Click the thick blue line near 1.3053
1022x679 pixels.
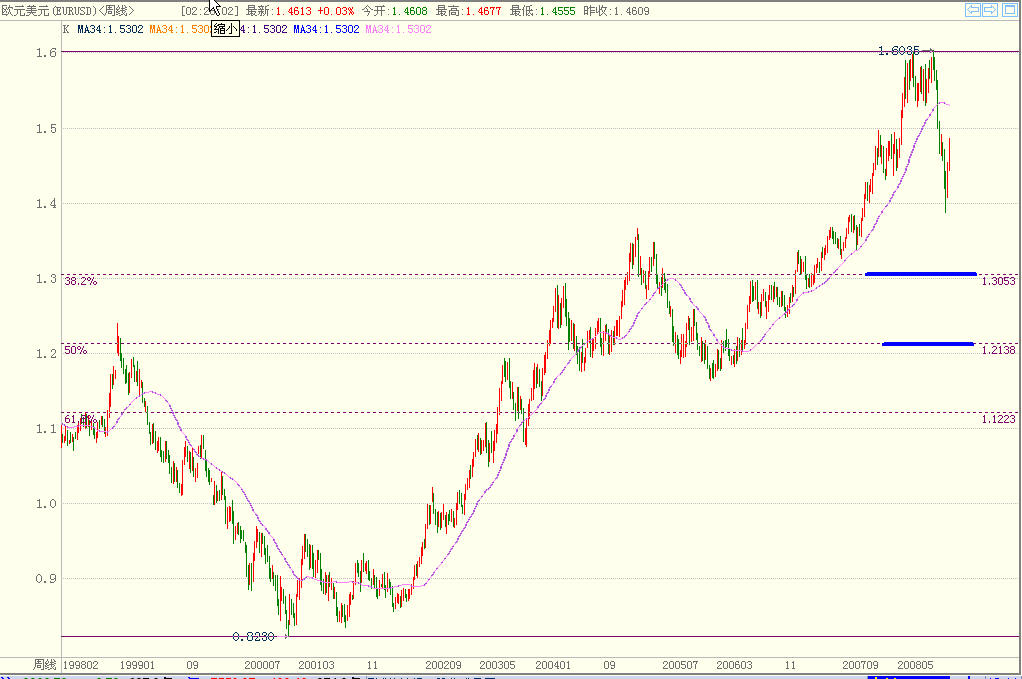[x=920, y=274]
